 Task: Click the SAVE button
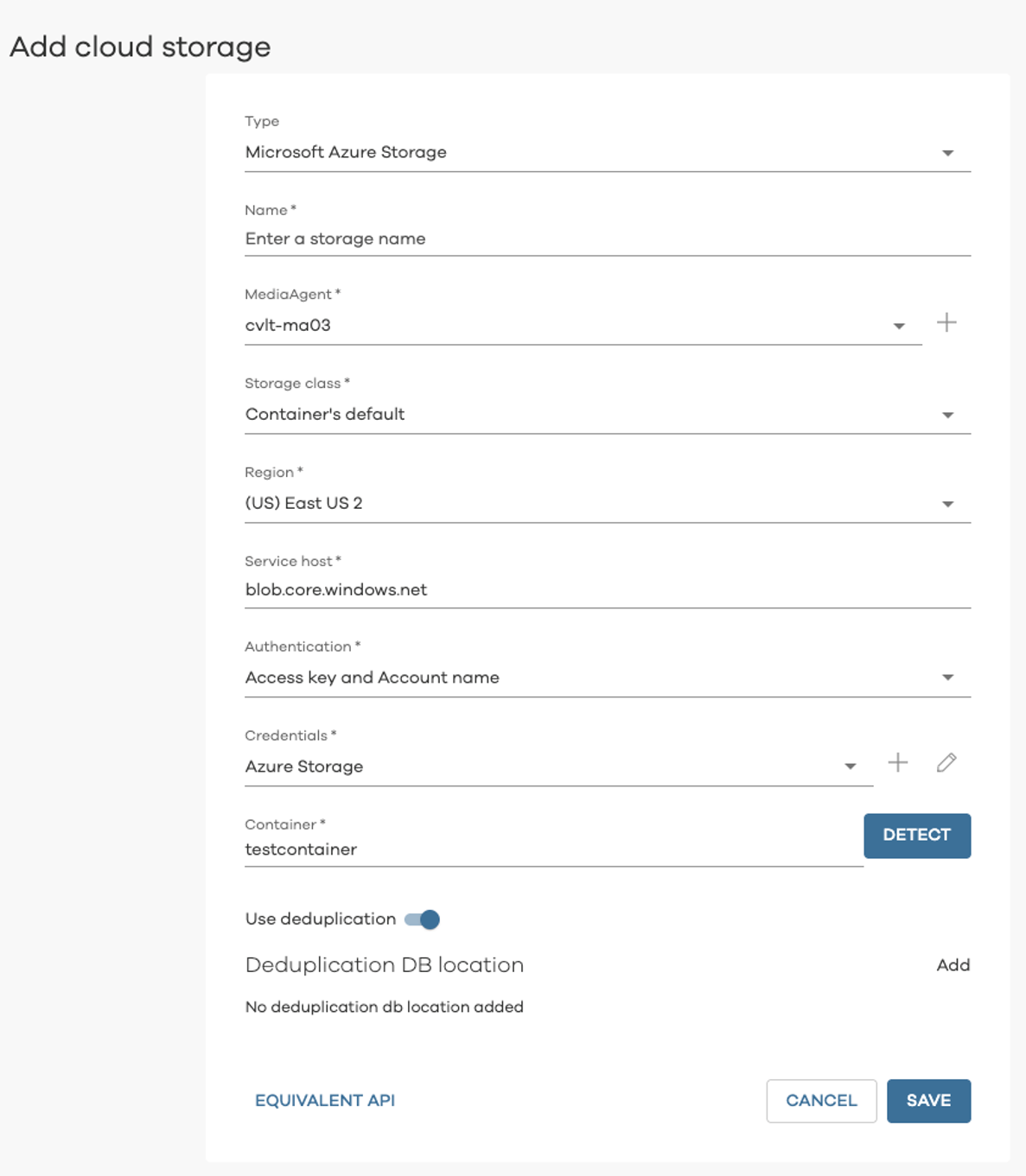click(x=928, y=1101)
